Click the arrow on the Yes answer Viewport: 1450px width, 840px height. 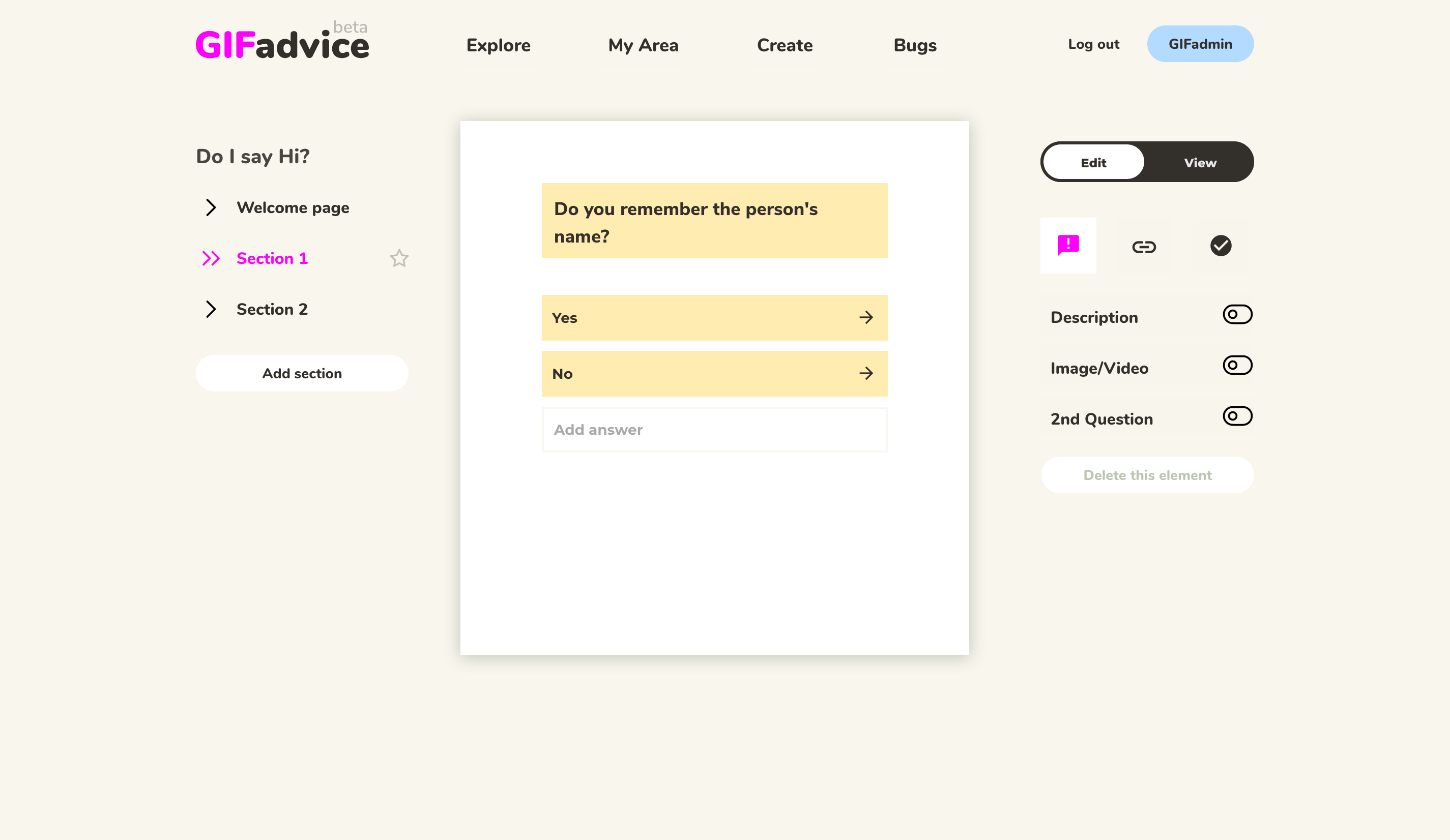(866, 317)
